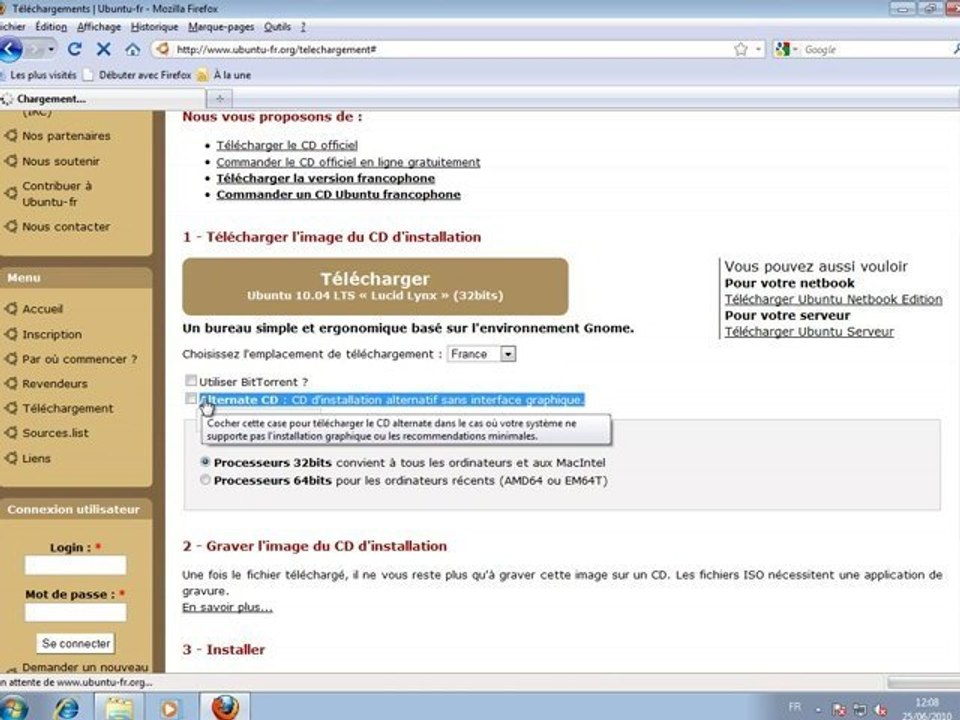Click the Ubuntu icon beside Liens
960x720 pixels.
tap(10, 458)
